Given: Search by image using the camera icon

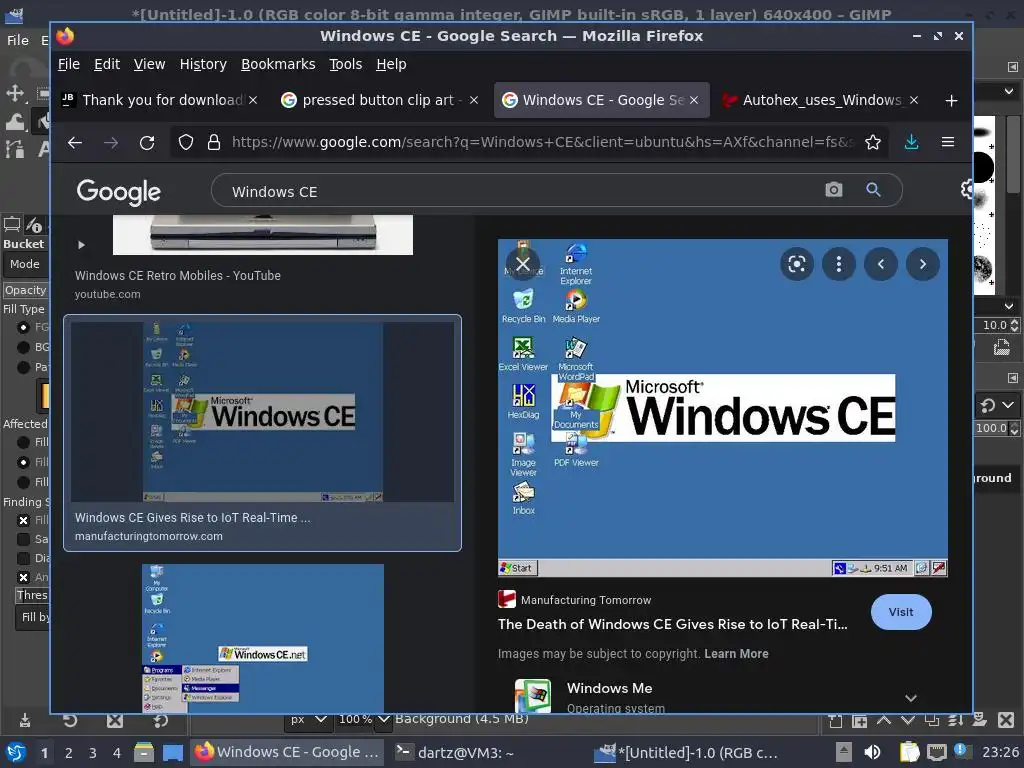Looking at the screenshot, I should [833, 190].
